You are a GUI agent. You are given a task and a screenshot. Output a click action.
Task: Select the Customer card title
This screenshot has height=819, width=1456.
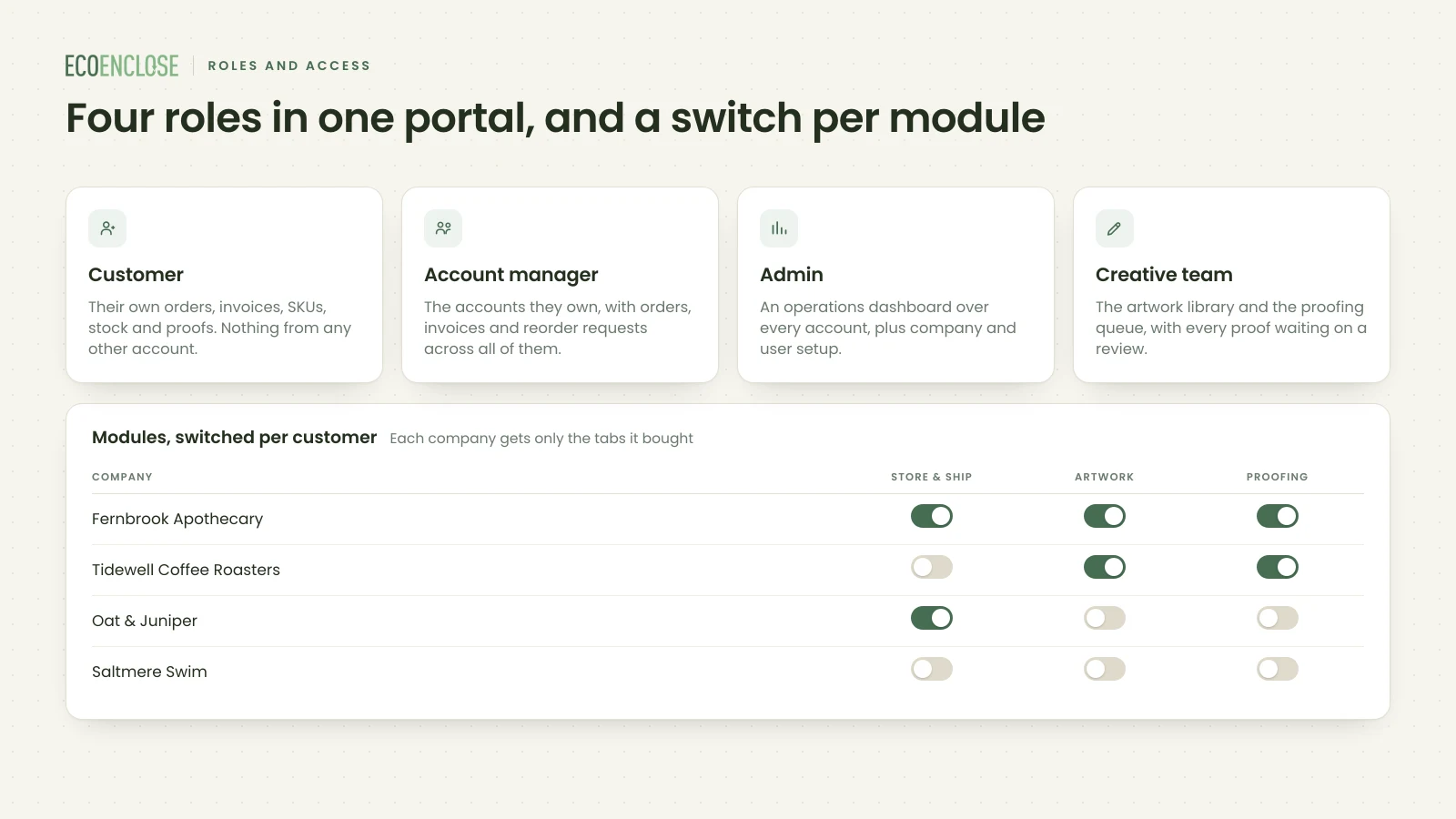136,275
